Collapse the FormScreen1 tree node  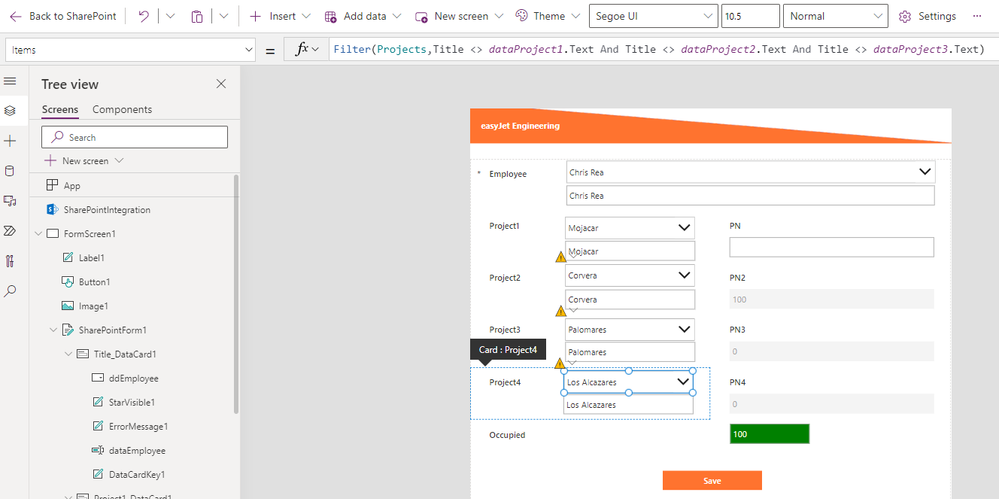38,234
